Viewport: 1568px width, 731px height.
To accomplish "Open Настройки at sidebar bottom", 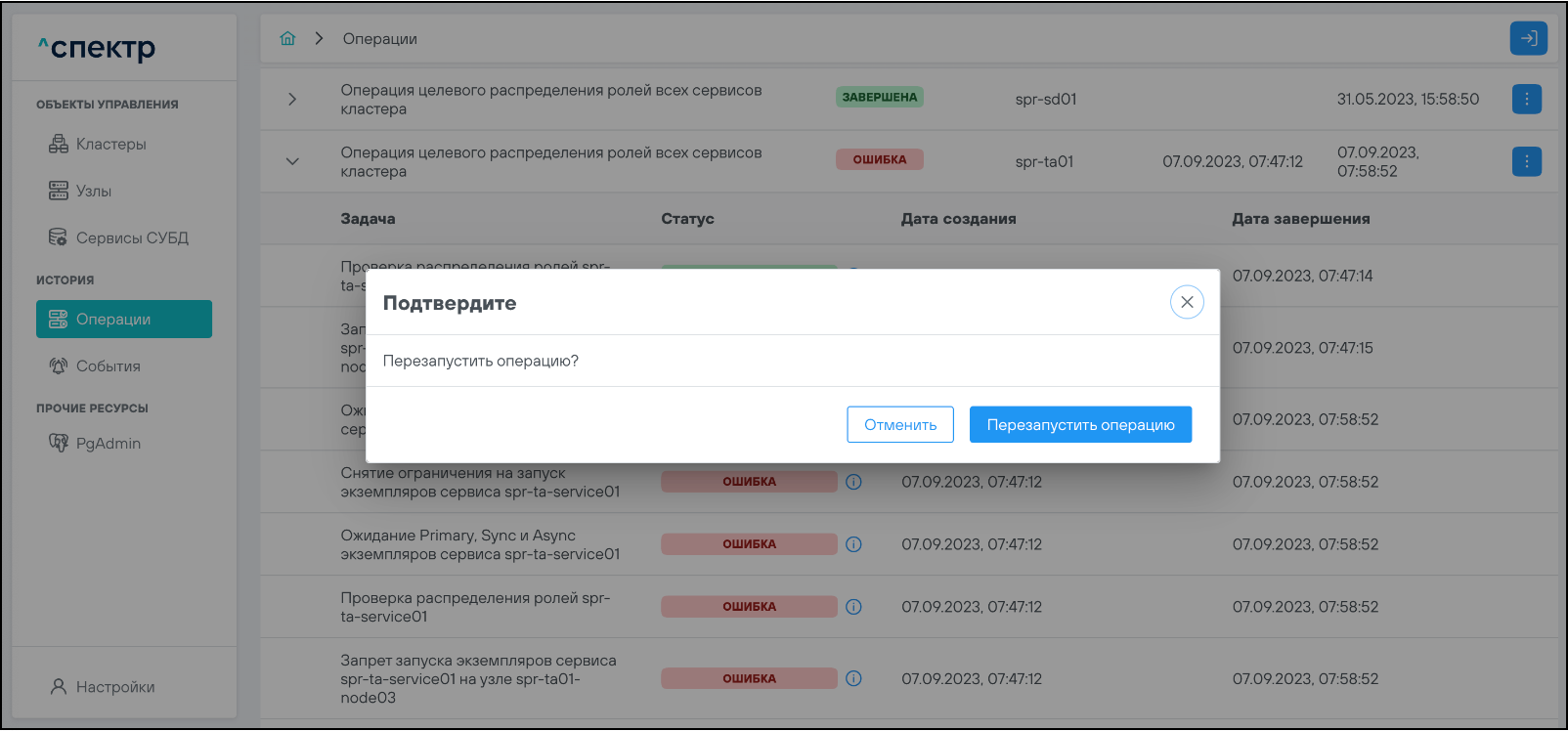I will point(114,687).
